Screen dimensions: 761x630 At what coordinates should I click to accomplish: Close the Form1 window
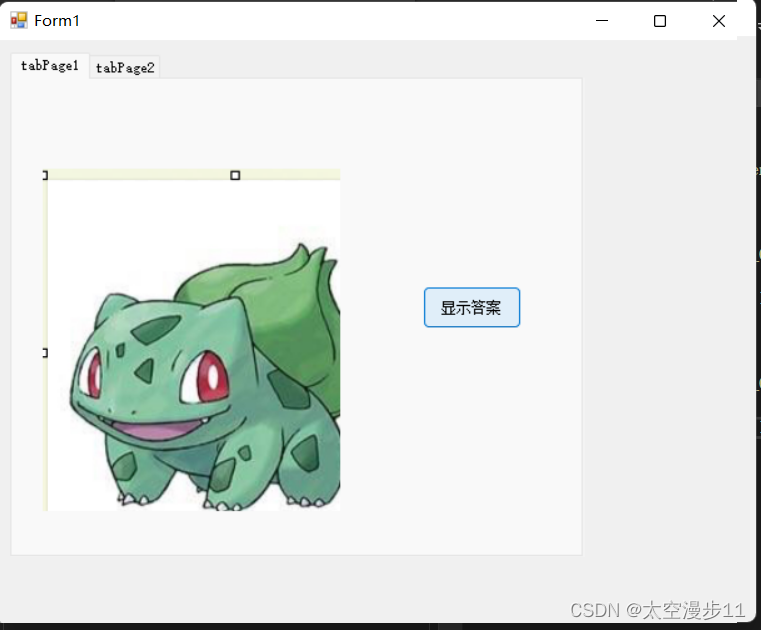pyautogui.click(x=719, y=21)
